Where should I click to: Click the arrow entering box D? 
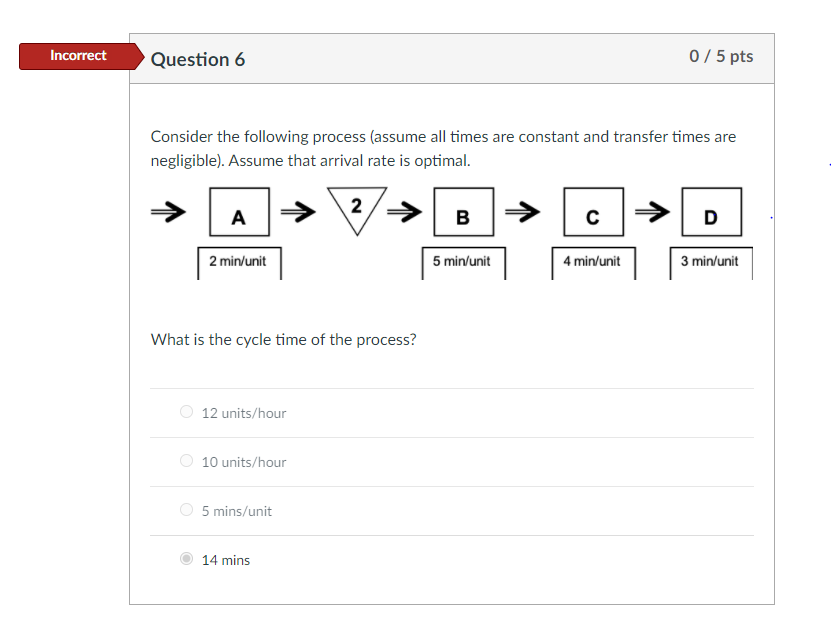tap(654, 211)
